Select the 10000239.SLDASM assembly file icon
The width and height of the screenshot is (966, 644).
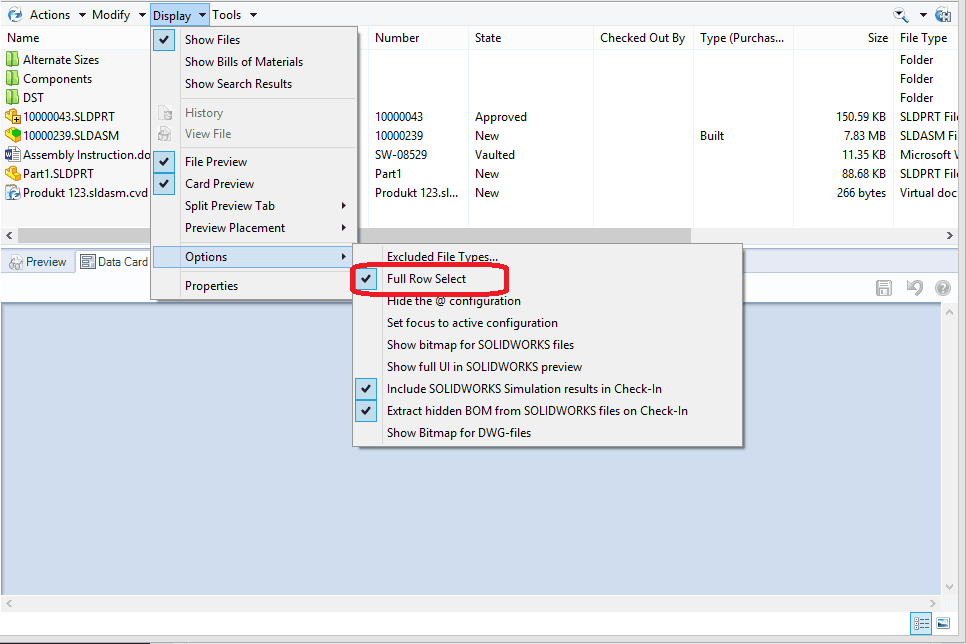(x=13, y=136)
